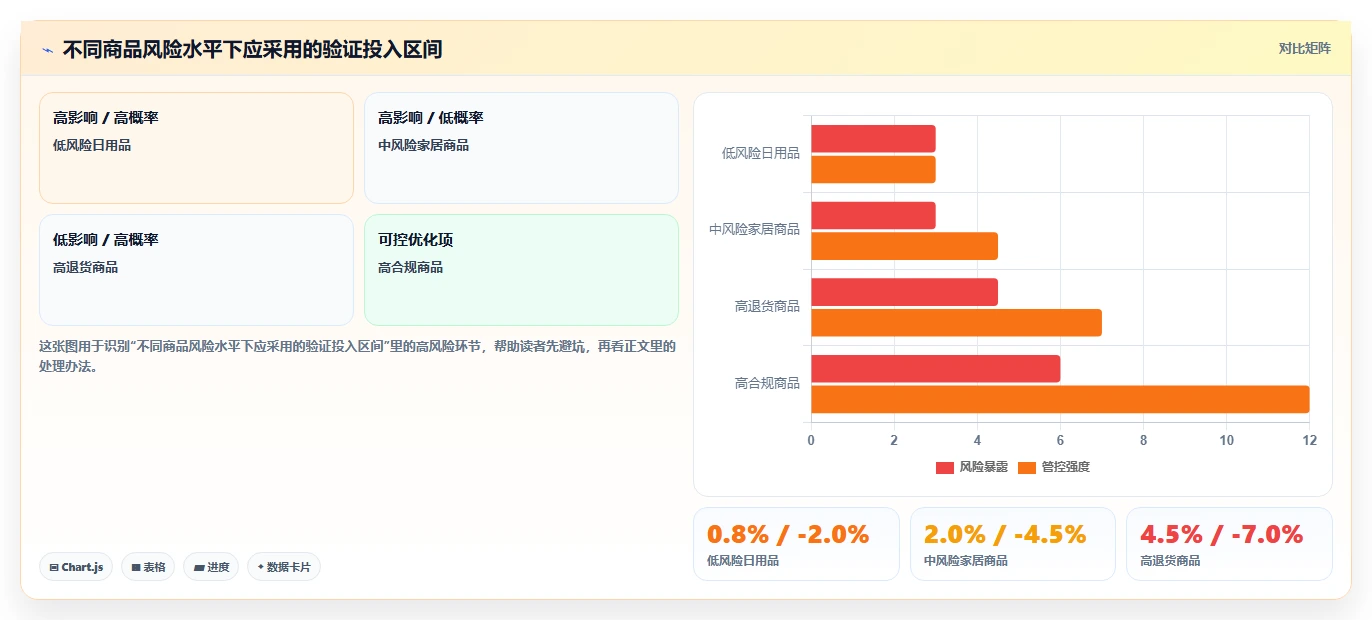
Task: Click the 低风险日用品 y-axis label
Action: 761,153
